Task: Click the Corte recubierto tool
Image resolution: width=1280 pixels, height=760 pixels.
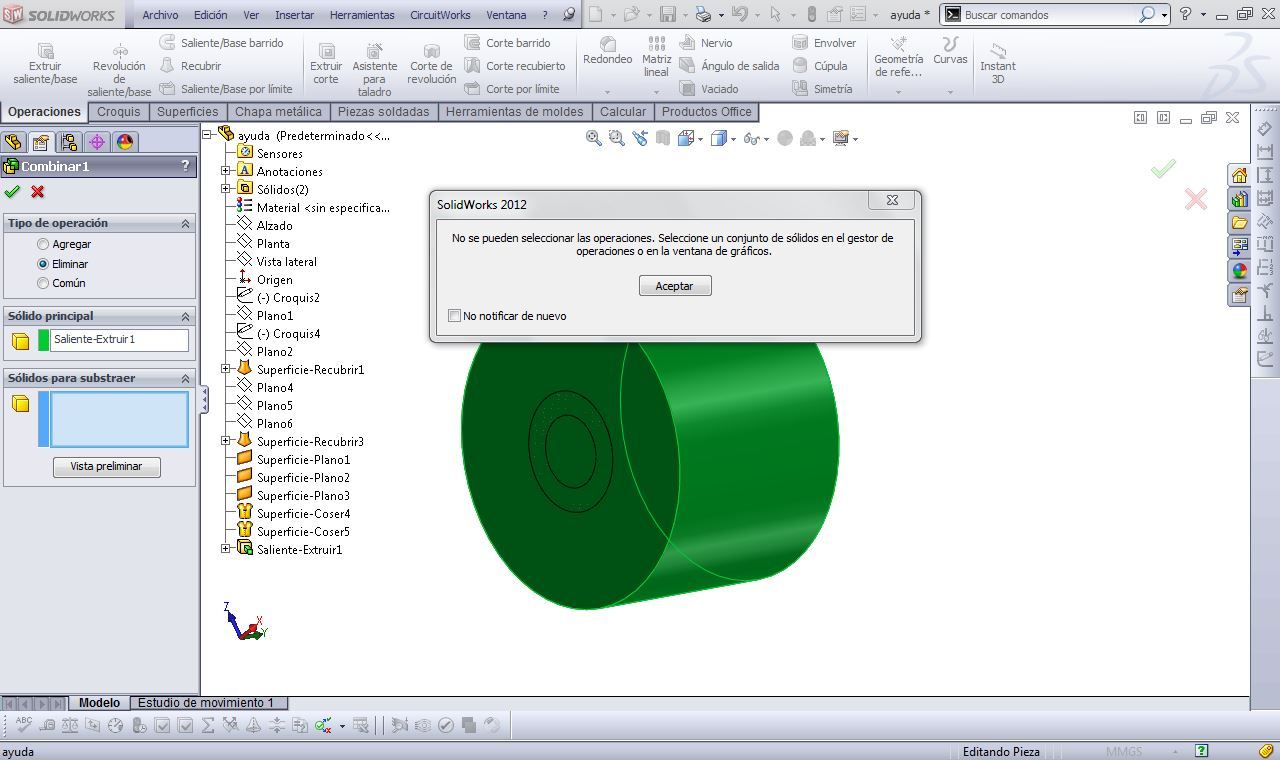Action: pos(515,66)
